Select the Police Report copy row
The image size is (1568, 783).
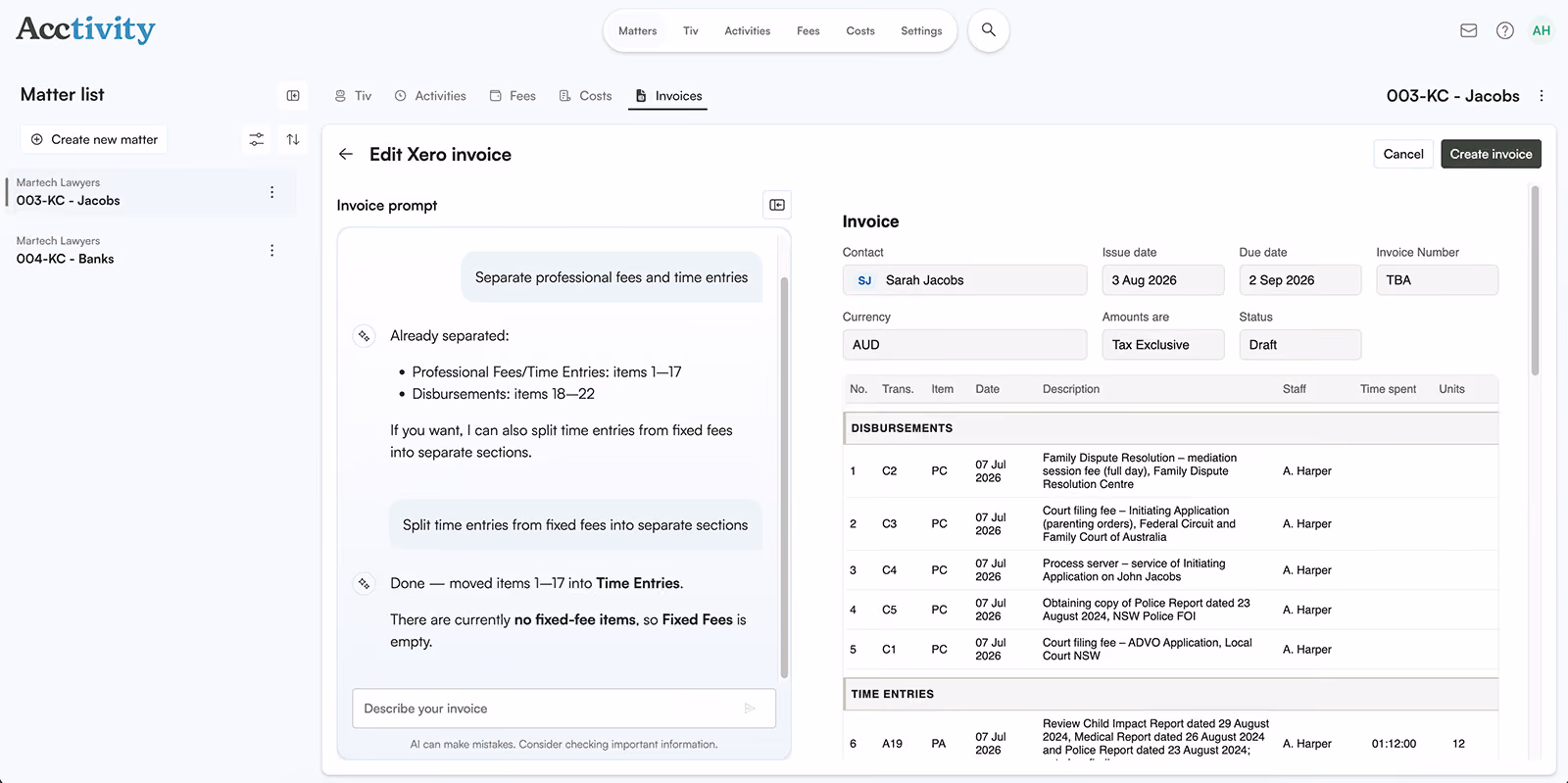1170,610
